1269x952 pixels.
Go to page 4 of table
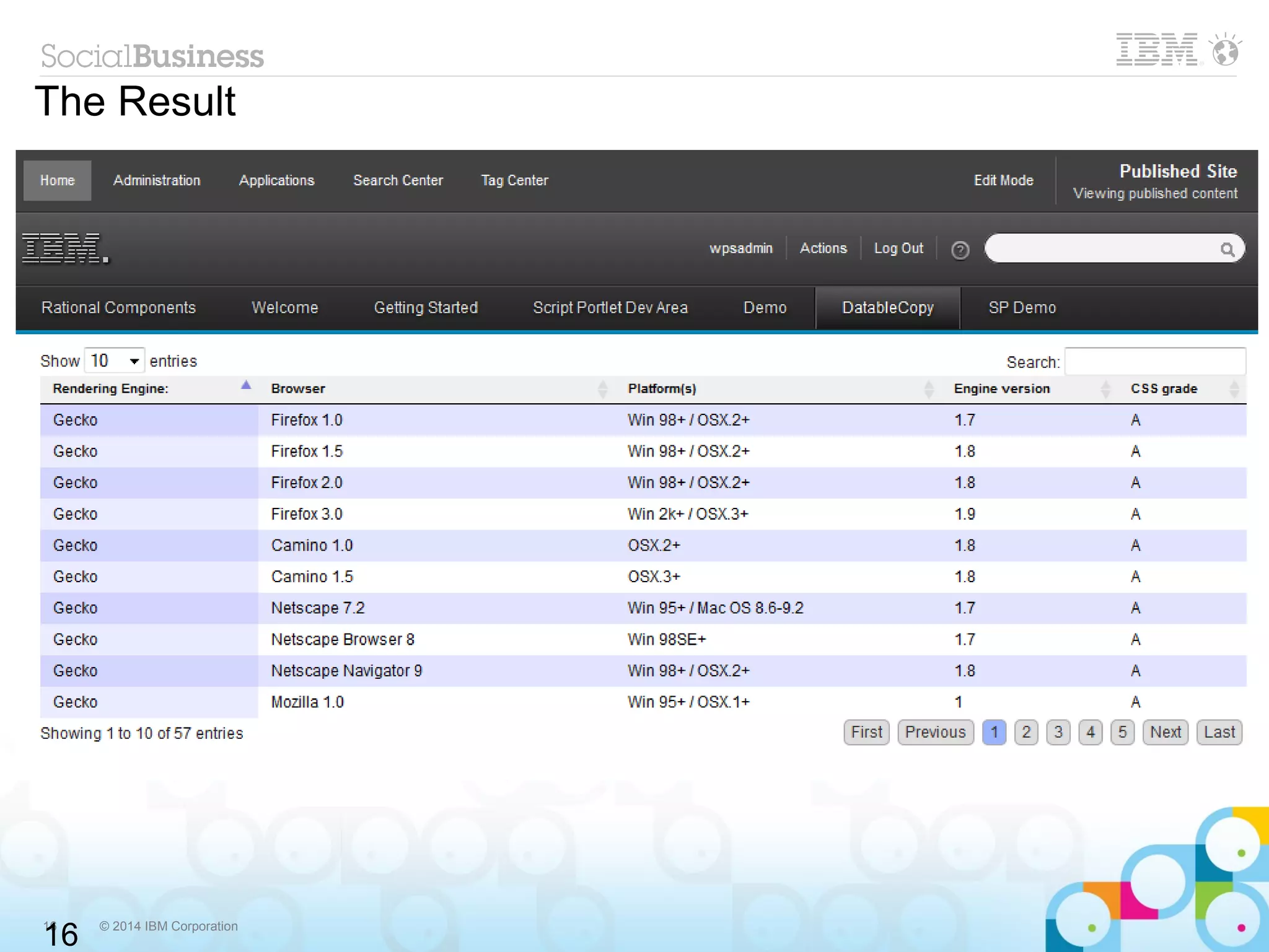[1091, 733]
